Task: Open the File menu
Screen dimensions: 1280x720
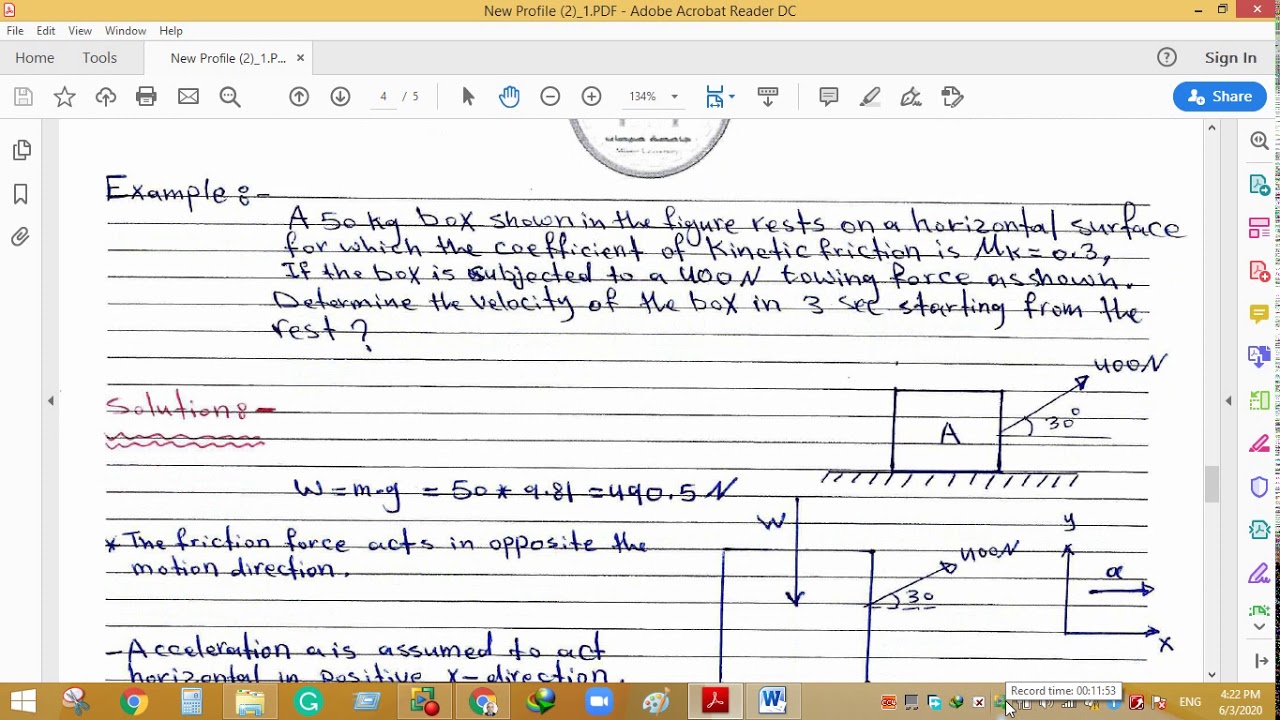Action: tap(15, 31)
